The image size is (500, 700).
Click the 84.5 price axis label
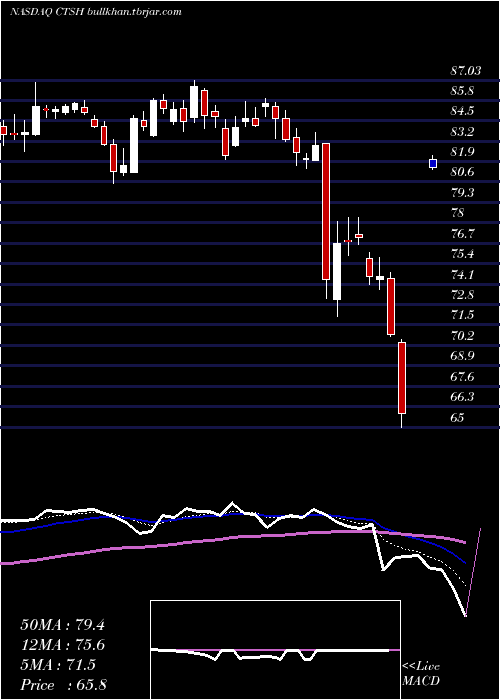(x=462, y=111)
